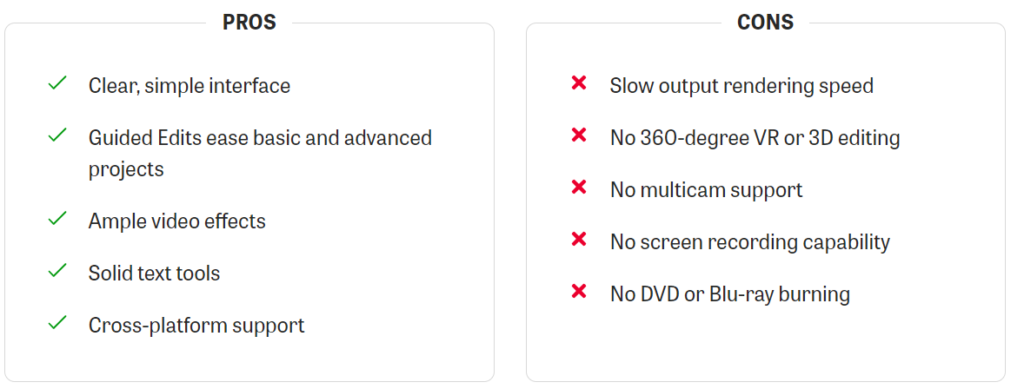Viewport: 1024px width, 389px height.
Task: Click the text Clear, simple interface
Action: coord(189,86)
